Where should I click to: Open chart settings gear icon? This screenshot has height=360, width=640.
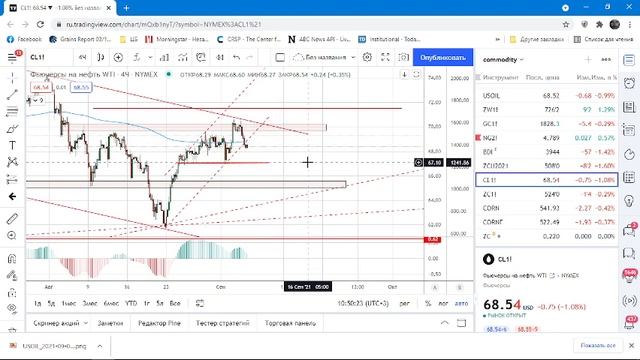click(x=367, y=58)
